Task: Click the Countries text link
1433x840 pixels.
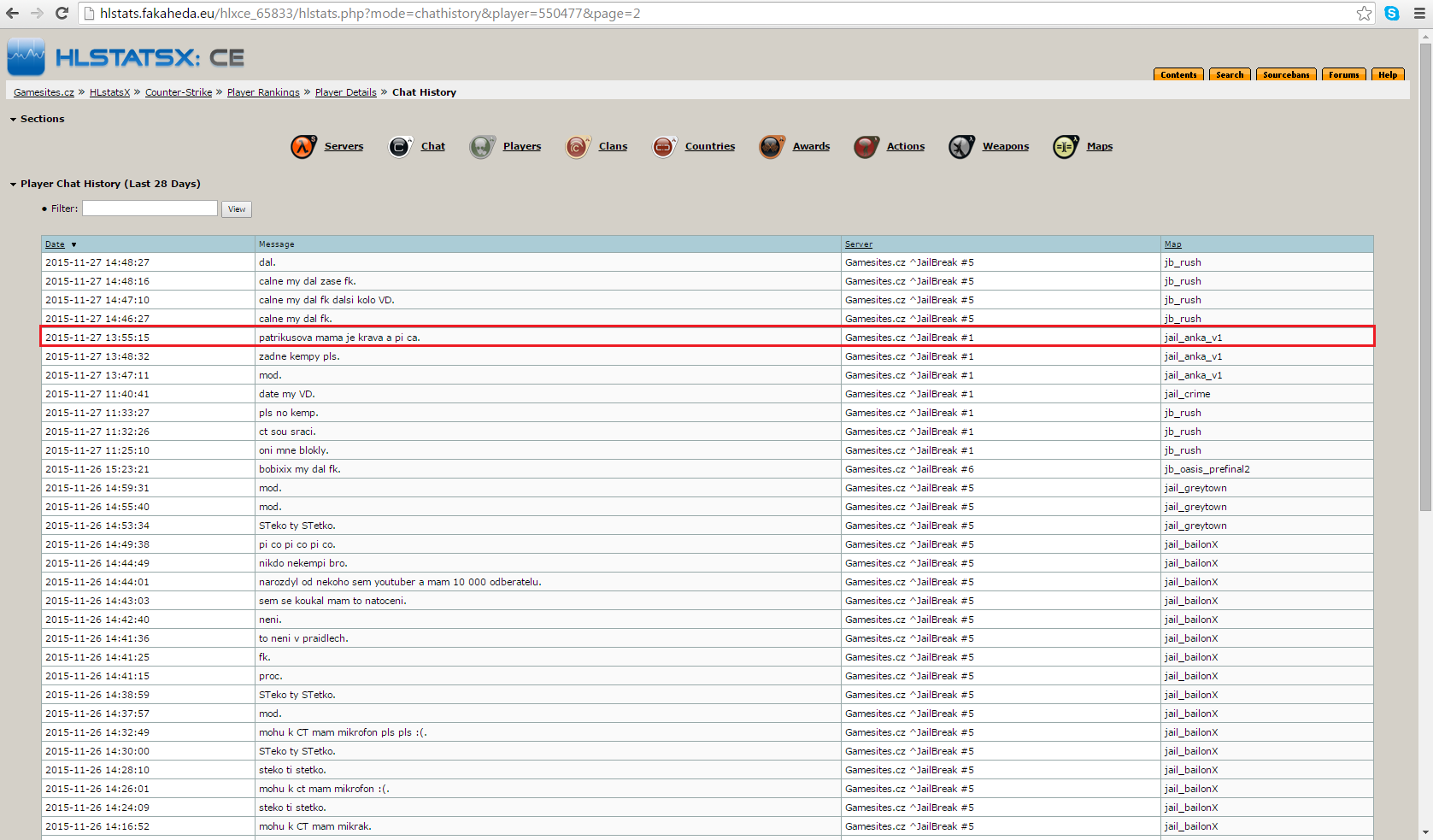Action: coord(710,146)
